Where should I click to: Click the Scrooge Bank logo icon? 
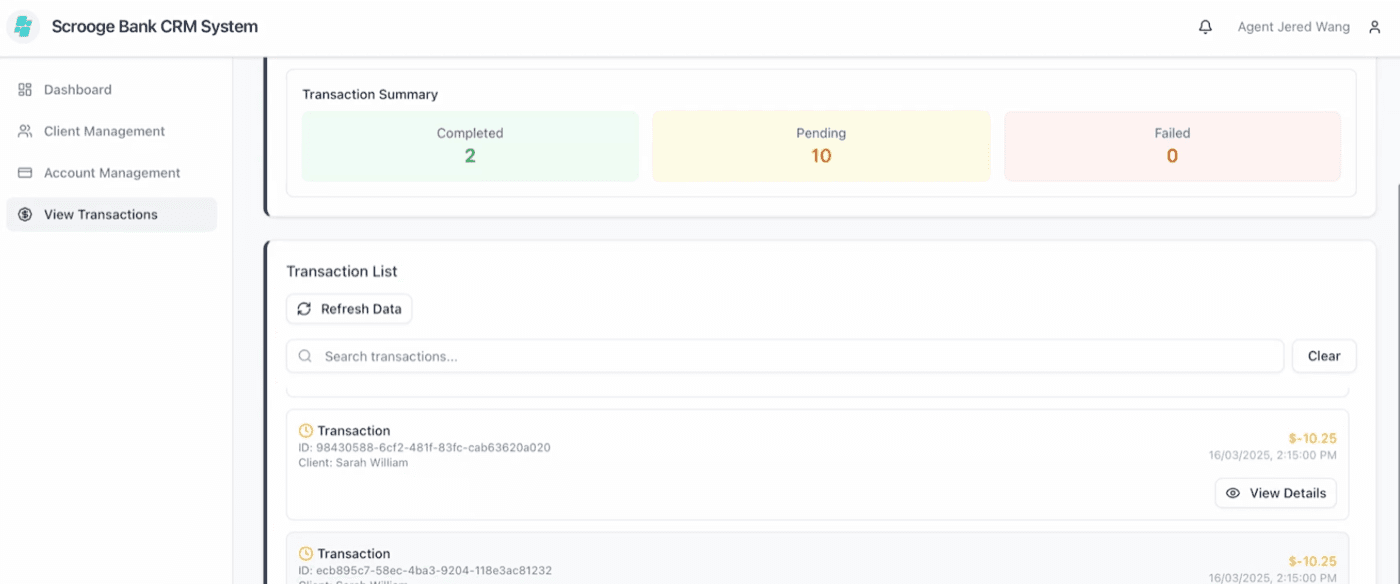pos(24,27)
